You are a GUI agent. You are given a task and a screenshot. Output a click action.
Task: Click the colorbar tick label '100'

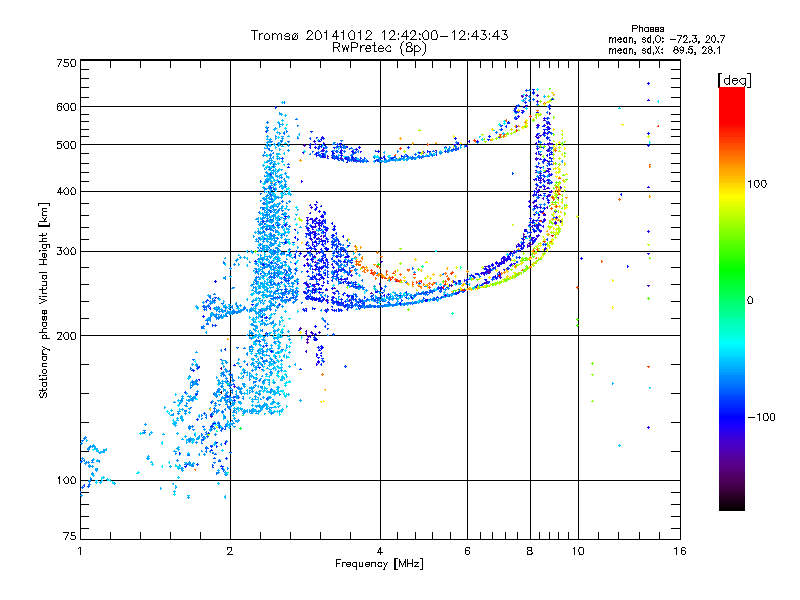coord(757,184)
